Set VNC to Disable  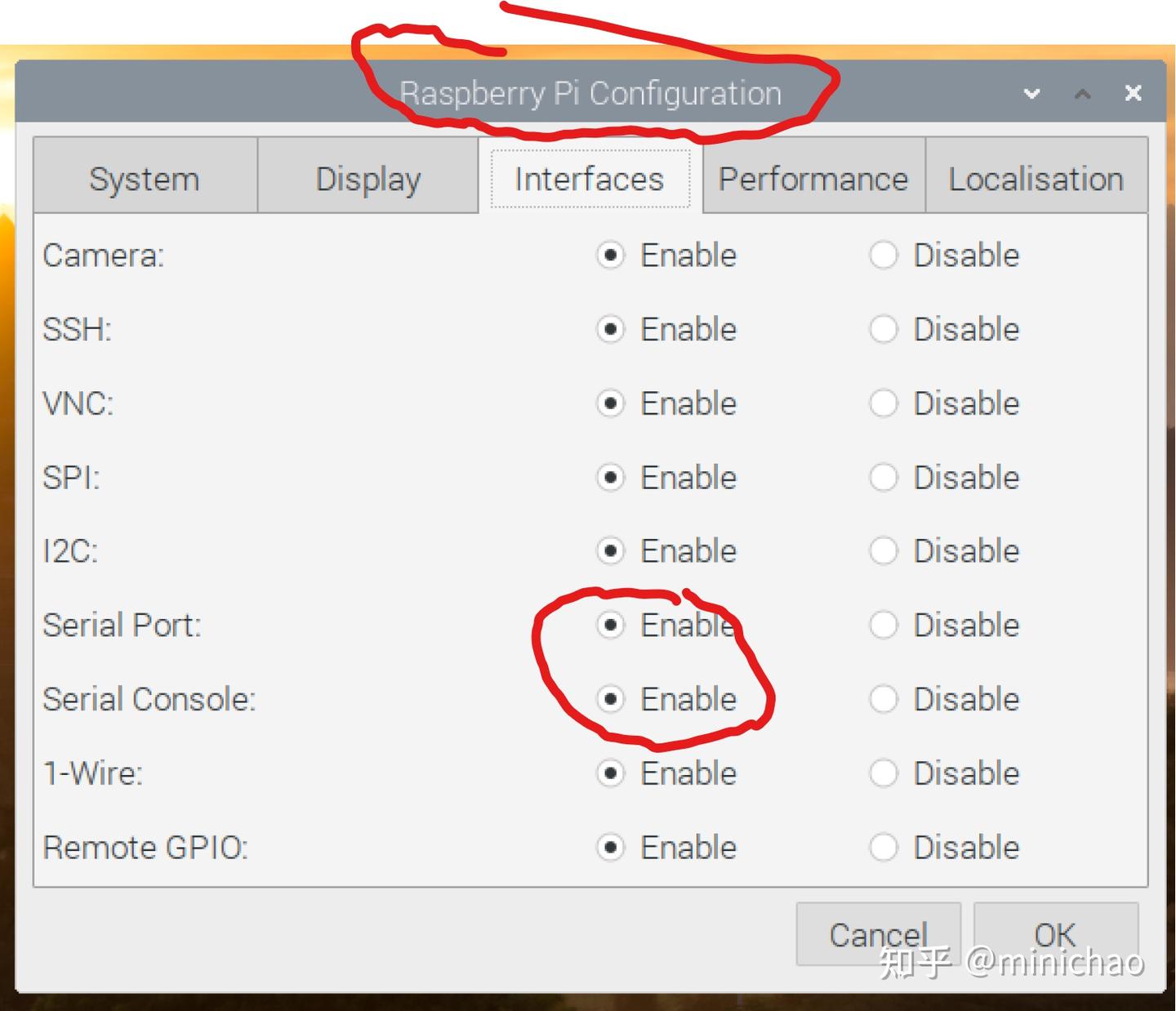884,403
